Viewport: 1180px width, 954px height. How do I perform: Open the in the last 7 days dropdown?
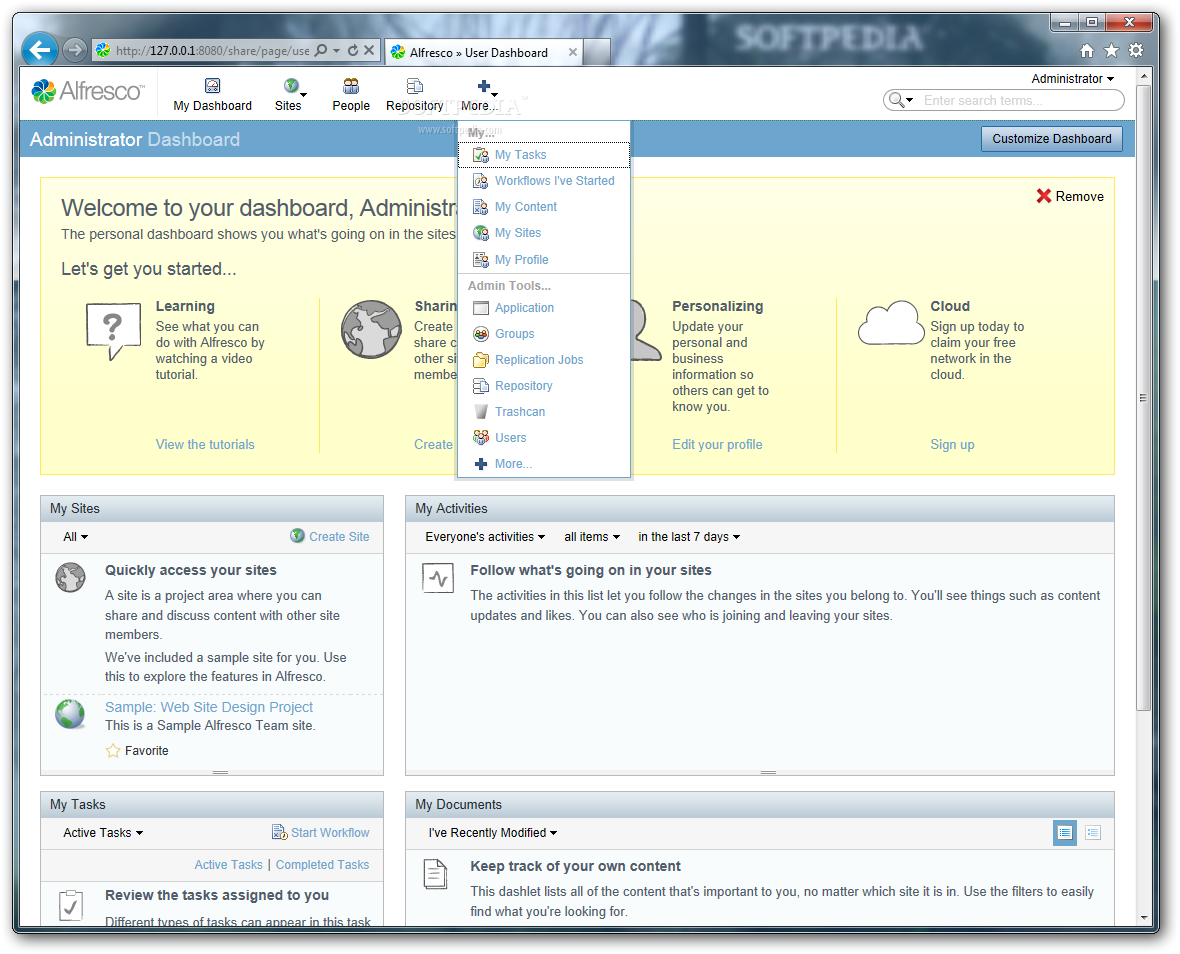(689, 537)
